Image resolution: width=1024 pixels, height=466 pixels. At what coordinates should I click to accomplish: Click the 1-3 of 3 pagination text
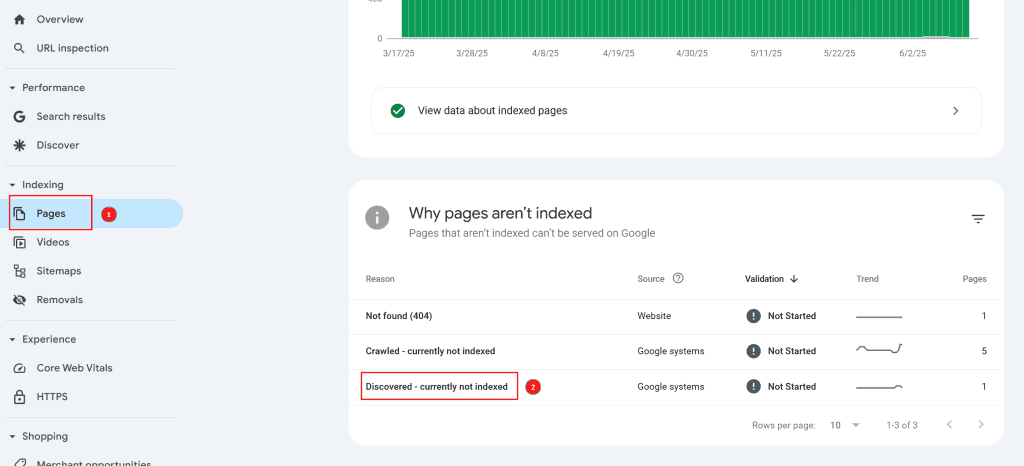click(902, 426)
